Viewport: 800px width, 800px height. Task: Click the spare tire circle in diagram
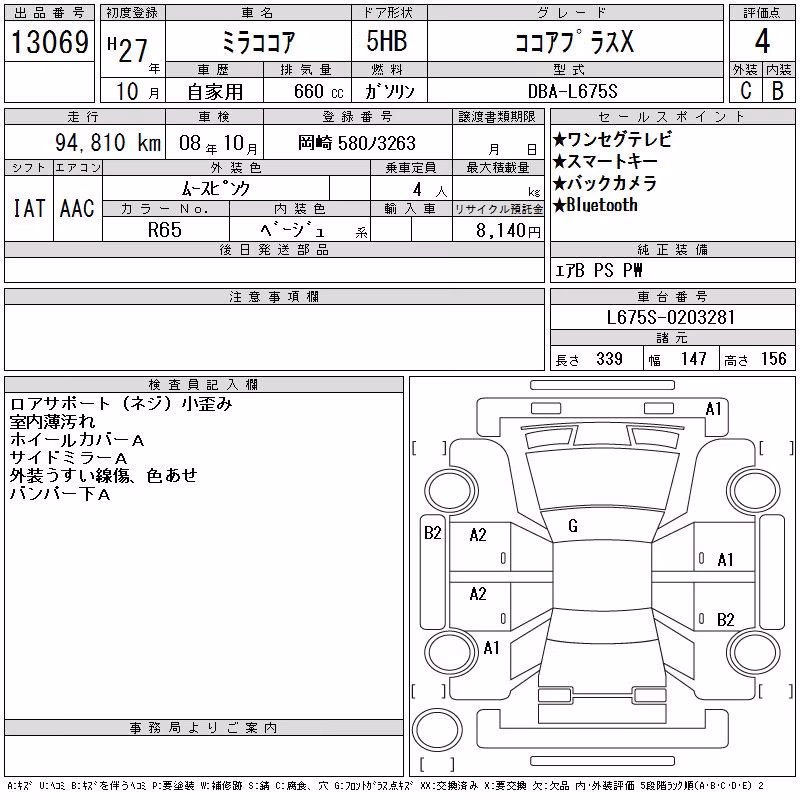click(x=437, y=730)
